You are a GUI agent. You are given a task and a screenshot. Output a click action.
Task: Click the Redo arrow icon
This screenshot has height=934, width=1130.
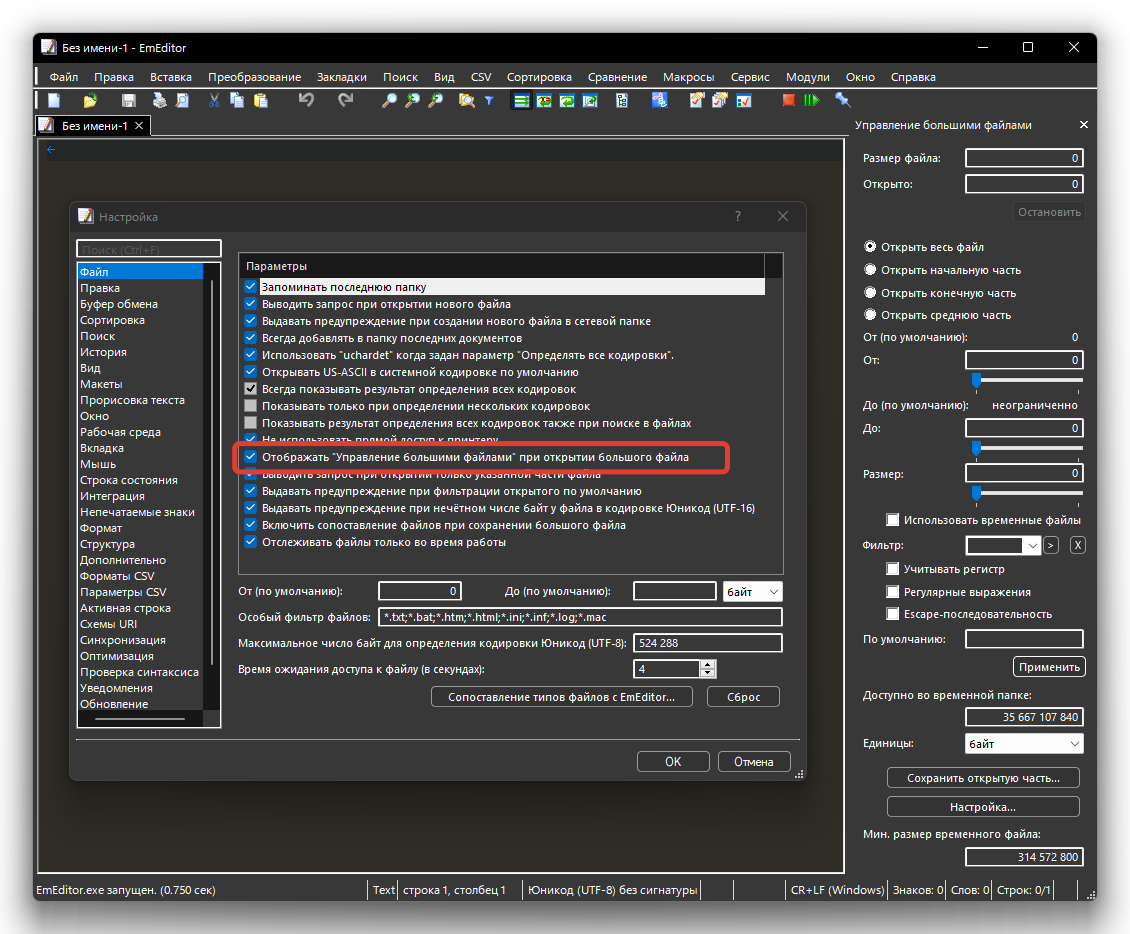tap(346, 100)
